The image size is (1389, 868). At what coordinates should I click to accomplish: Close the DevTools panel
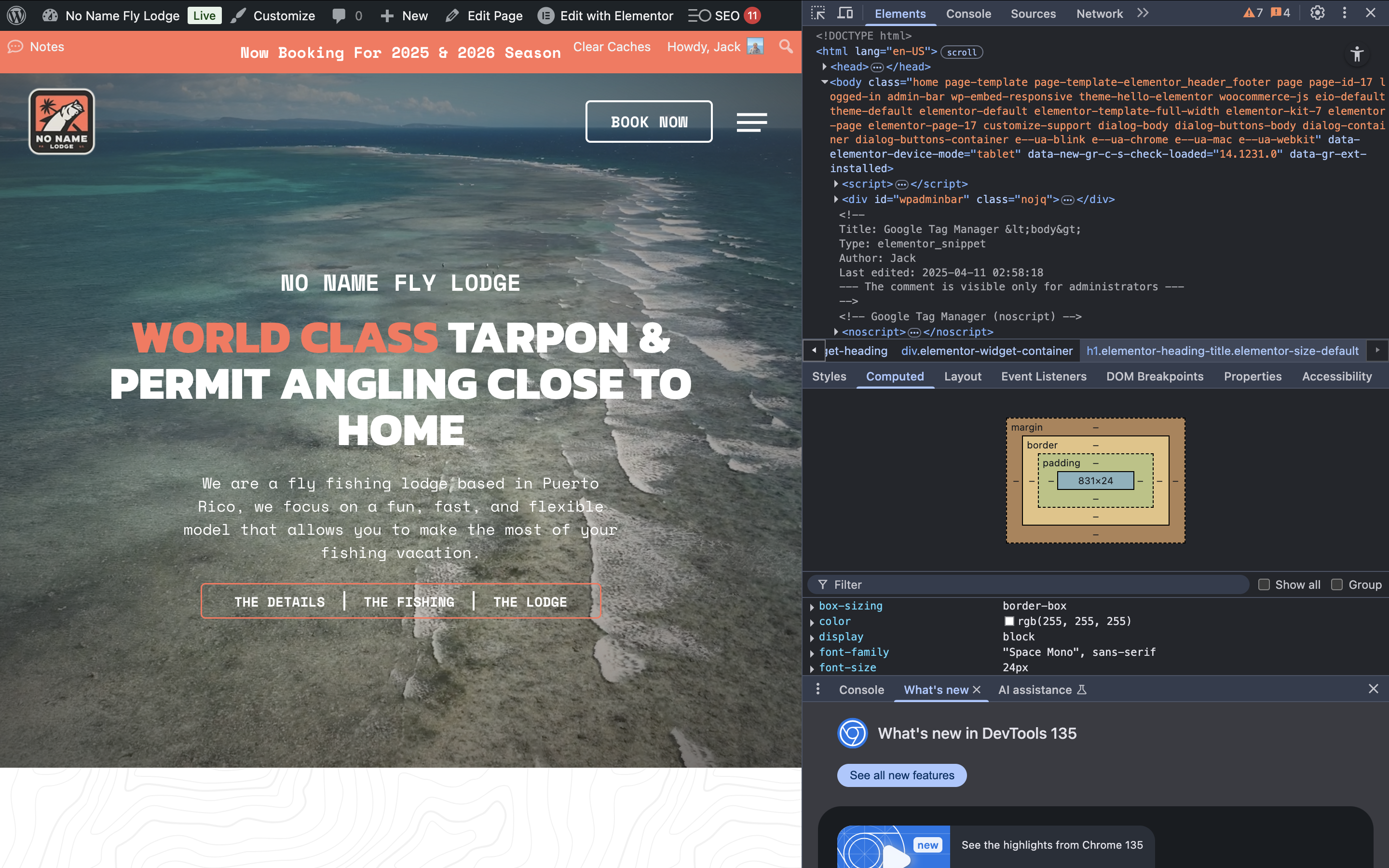pos(1371,13)
